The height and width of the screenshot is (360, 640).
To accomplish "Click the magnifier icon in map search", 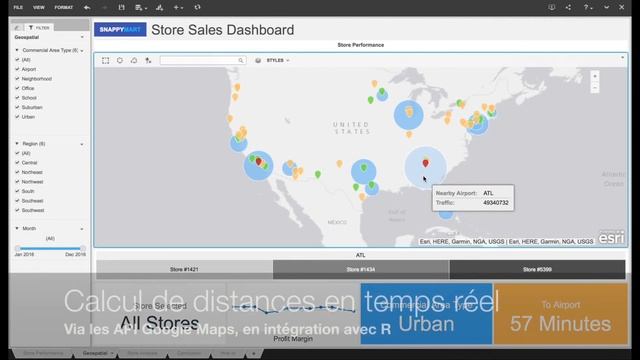I will pyautogui.click(x=241, y=60).
